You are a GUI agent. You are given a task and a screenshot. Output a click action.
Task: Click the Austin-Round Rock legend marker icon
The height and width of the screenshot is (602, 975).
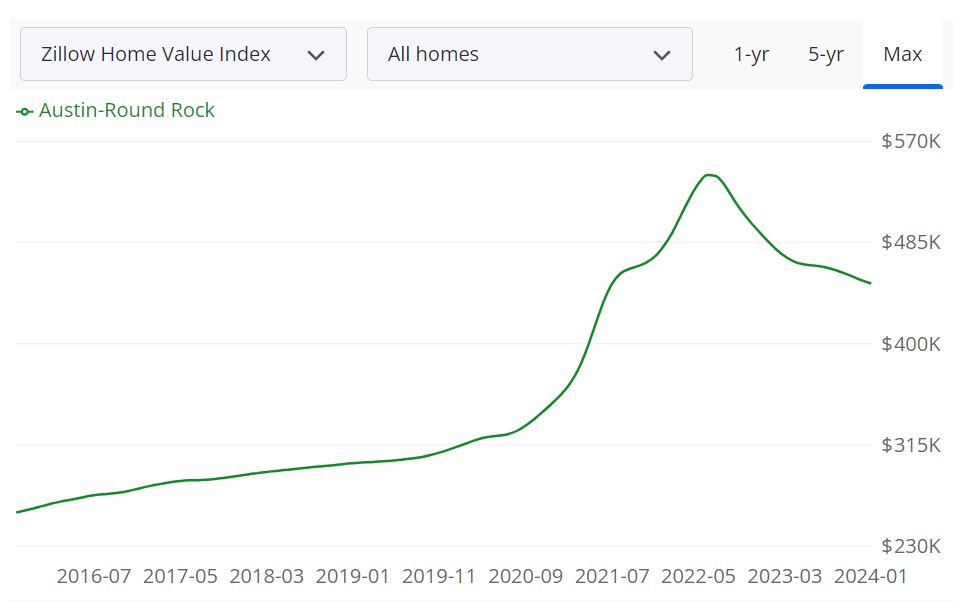point(24,112)
